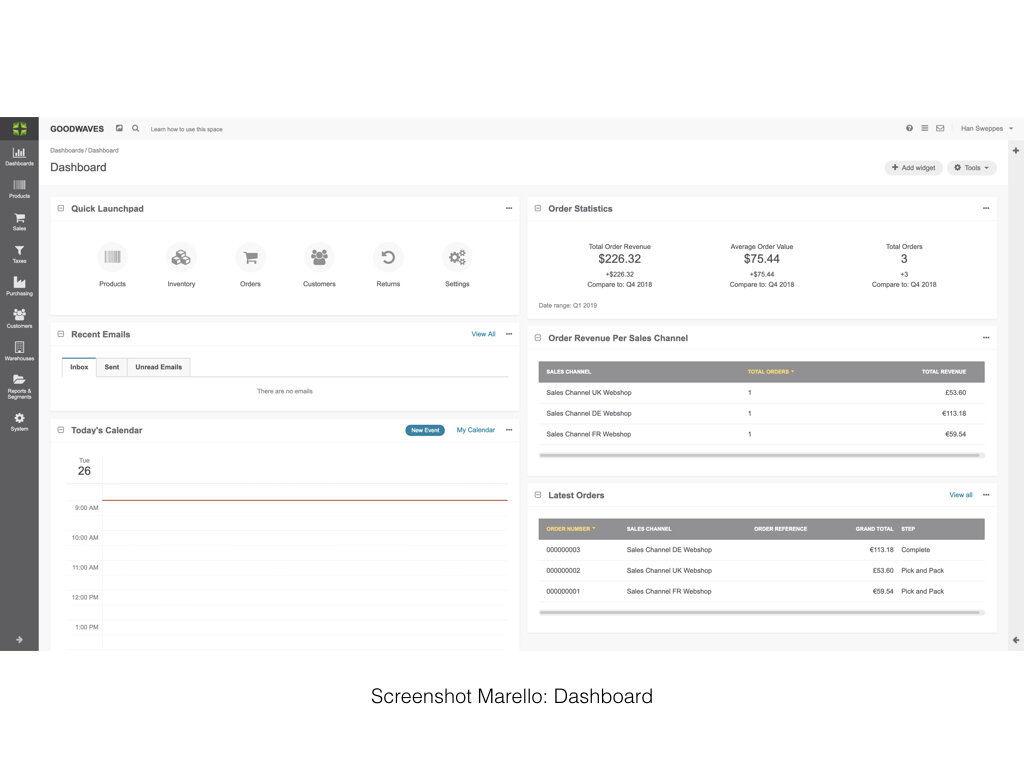
Task: Click View all in Latest Orders
Action: tap(960, 495)
